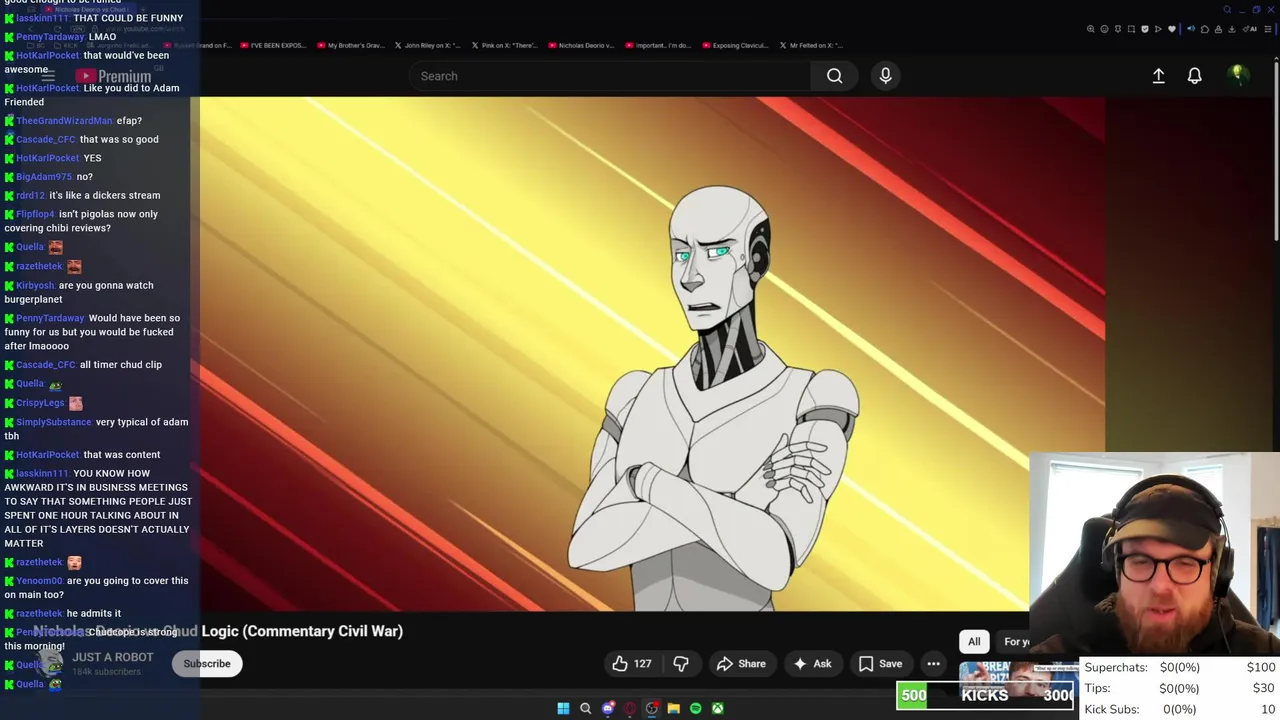Viewport: 1280px width, 720px height.
Task: Open the browser AI assistant icon
Action: click(x=1250, y=29)
